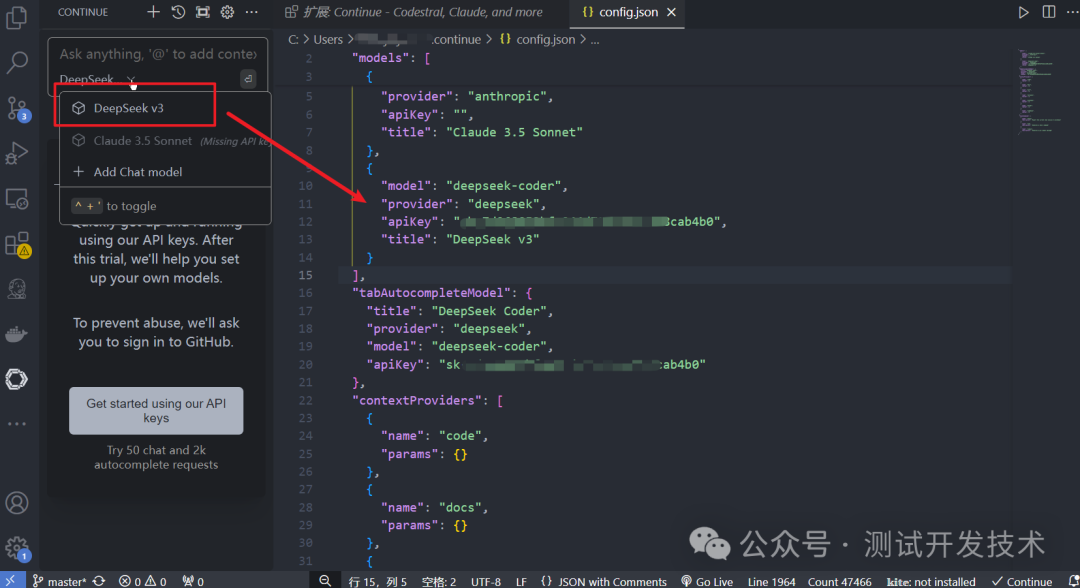Image resolution: width=1080 pixels, height=588 pixels.
Task: Open Continue config settings gear
Action: pos(227,12)
